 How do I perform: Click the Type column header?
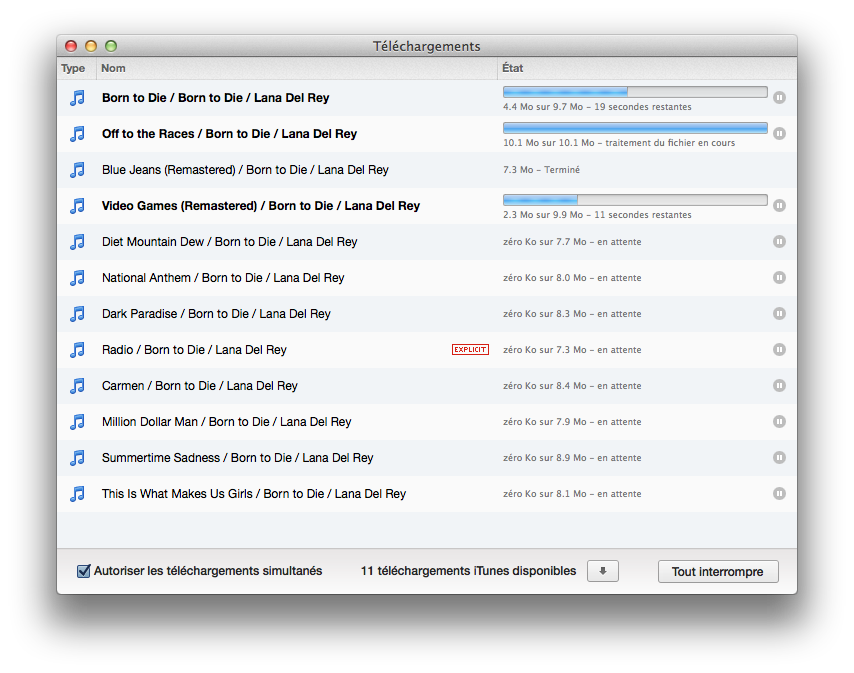tap(74, 69)
